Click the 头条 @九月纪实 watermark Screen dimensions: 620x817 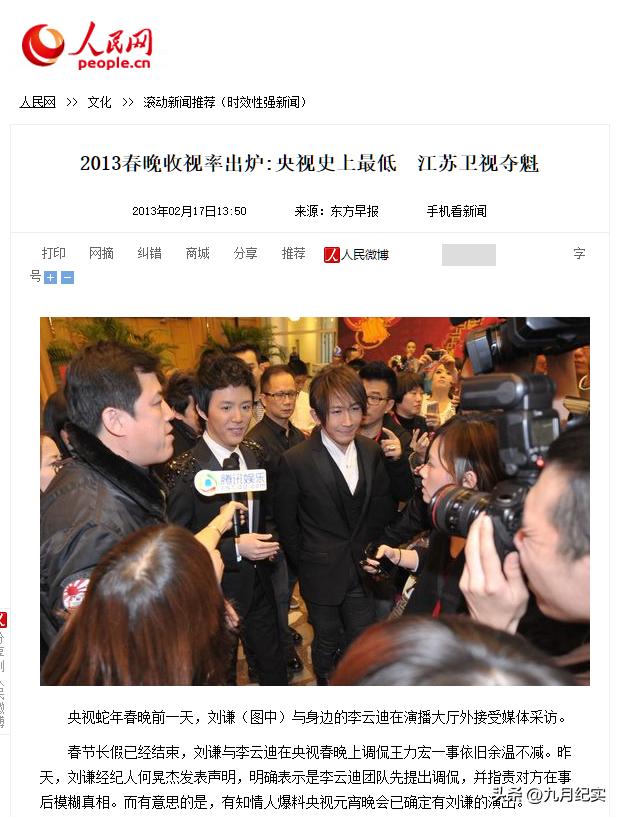coord(549,795)
